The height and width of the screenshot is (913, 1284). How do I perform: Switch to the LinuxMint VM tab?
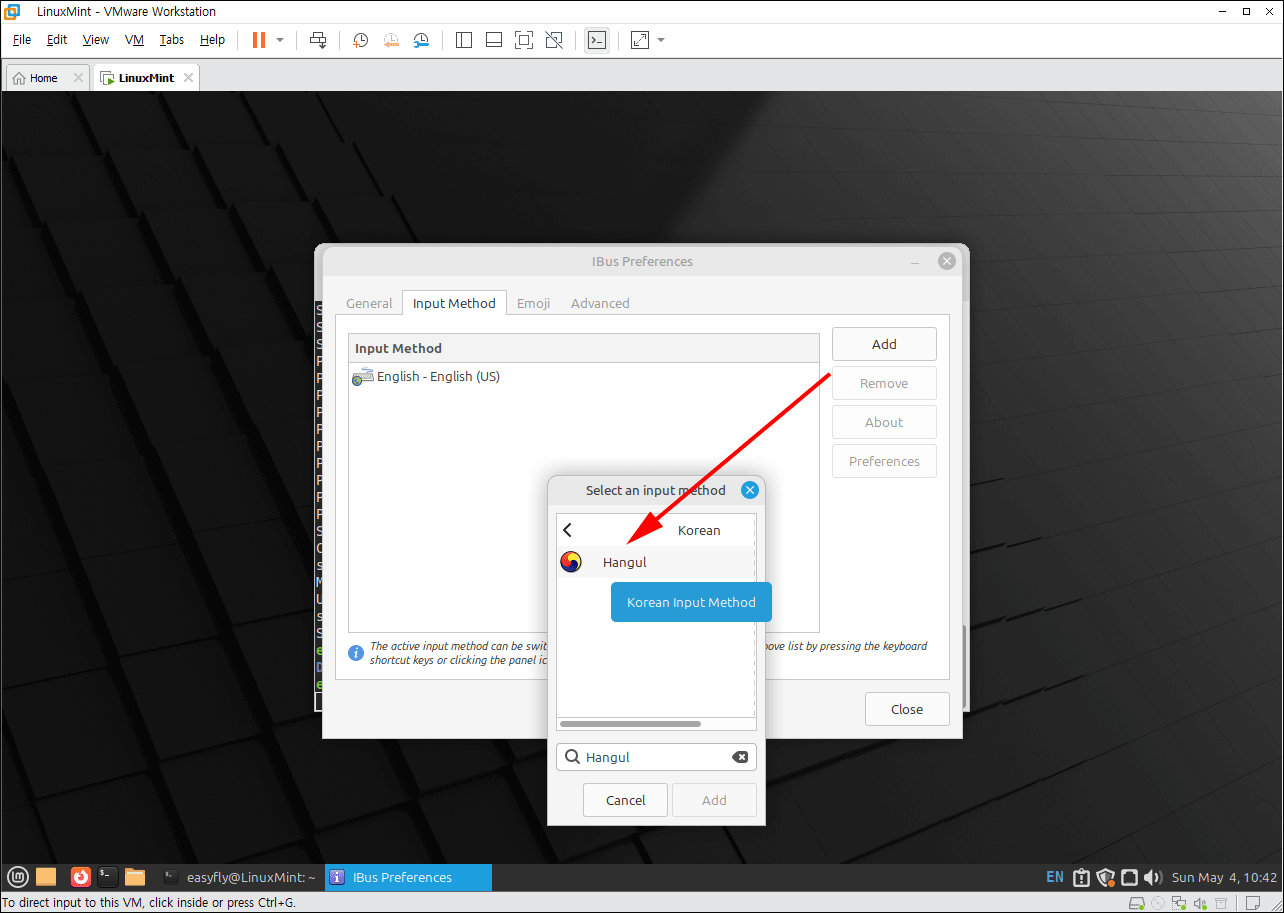[146, 78]
